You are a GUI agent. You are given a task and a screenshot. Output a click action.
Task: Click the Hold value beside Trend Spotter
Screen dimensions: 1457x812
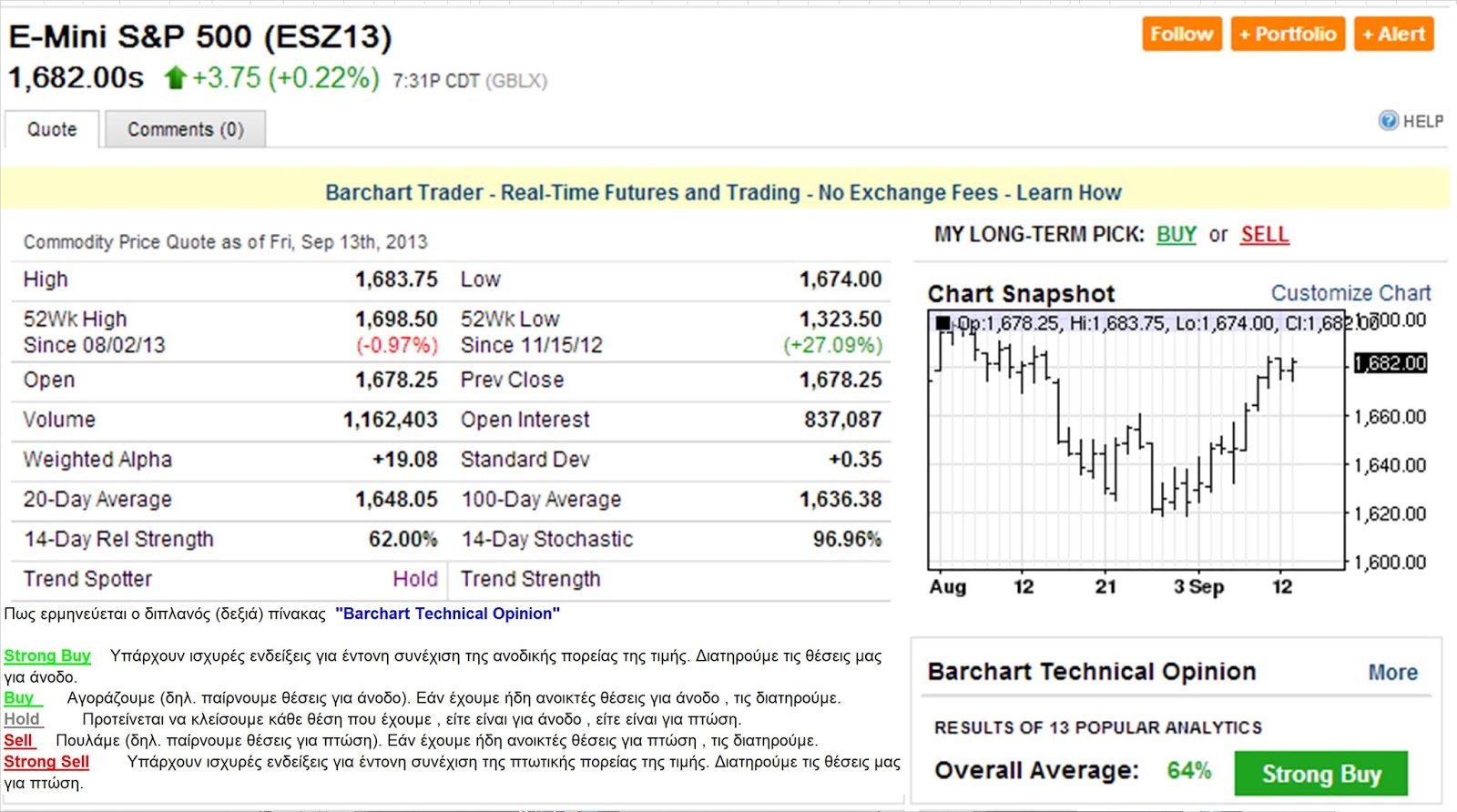coord(415,579)
